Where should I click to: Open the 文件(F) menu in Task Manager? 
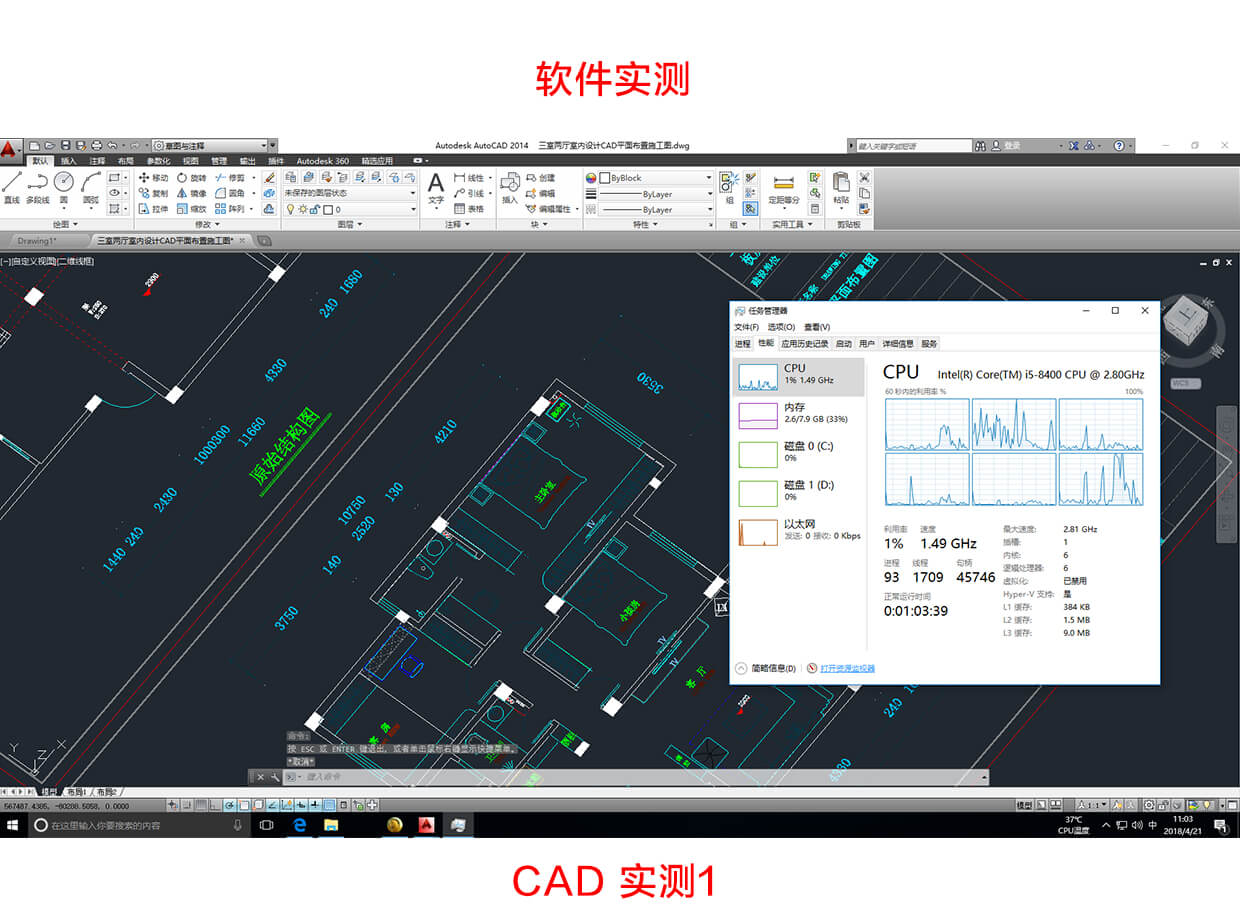pyautogui.click(x=746, y=327)
